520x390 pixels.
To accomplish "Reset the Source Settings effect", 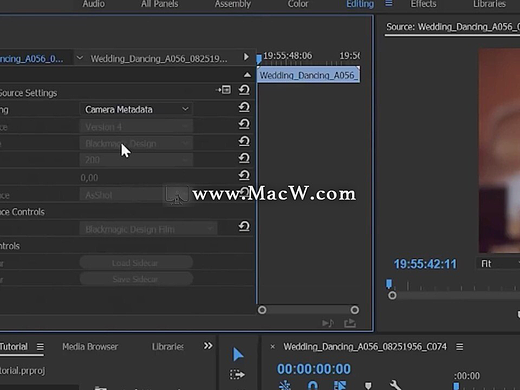I will [244, 90].
